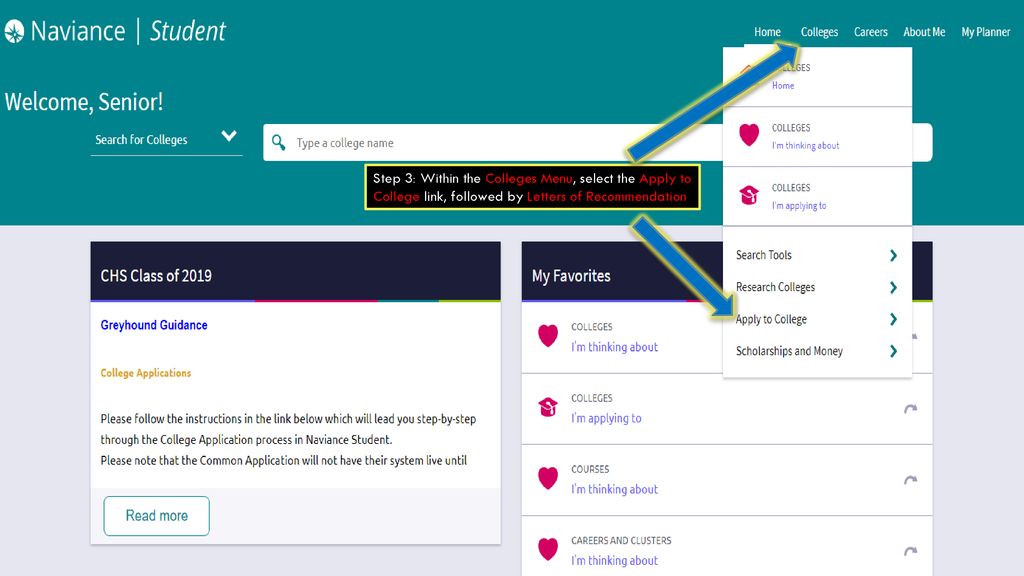Open the Careers menu
The image size is (1024, 576).
(871, 32)
